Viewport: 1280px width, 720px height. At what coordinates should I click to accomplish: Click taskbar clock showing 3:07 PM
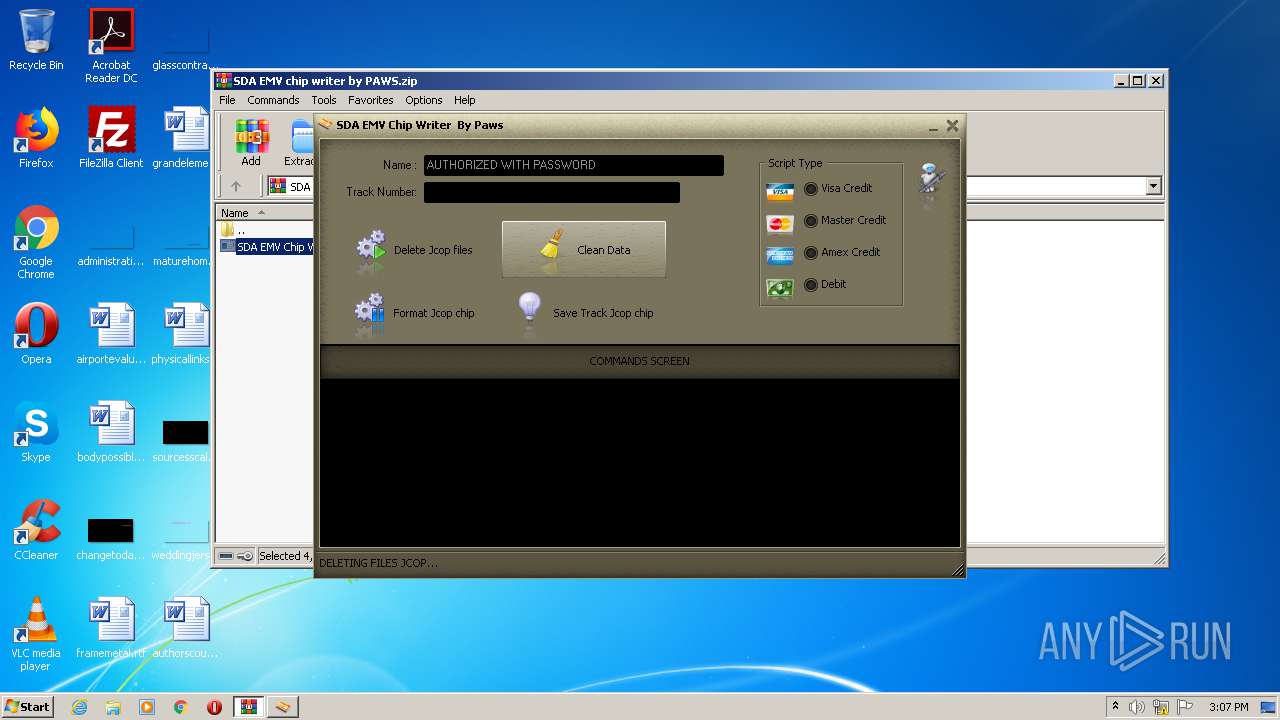pyautogui.click(x=1229, y=707)
